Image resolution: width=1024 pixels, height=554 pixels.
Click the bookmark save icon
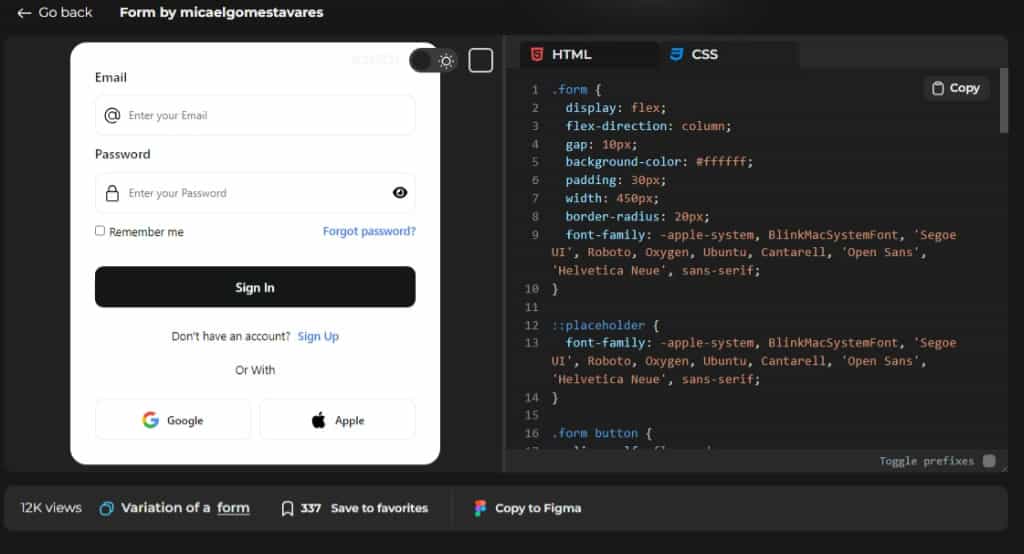(287, 508)
